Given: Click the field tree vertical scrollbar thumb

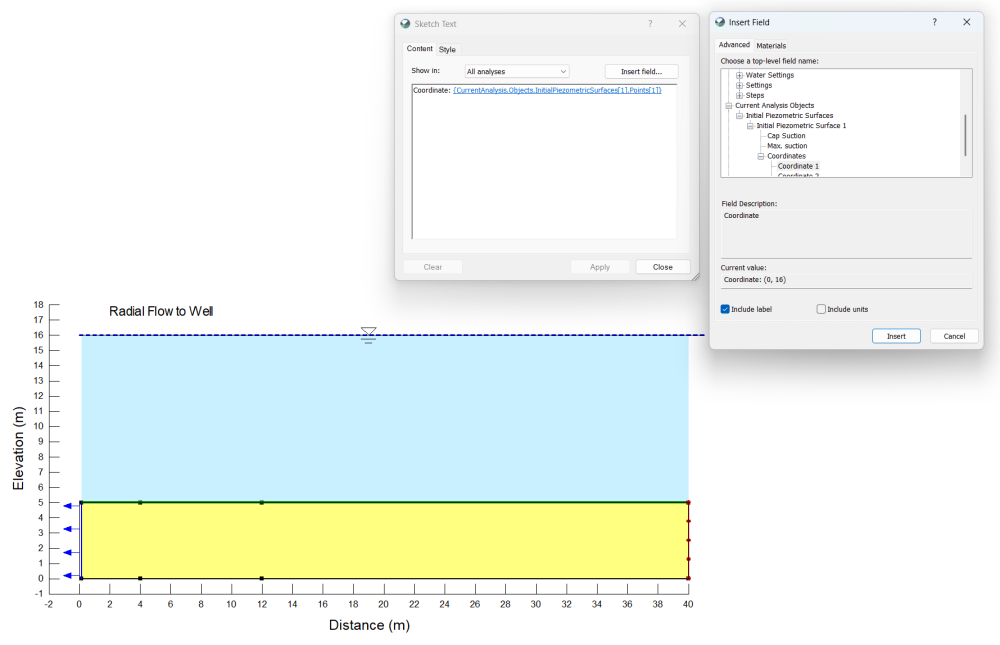Looking at the screenshot, I should (x=965, y=135).
